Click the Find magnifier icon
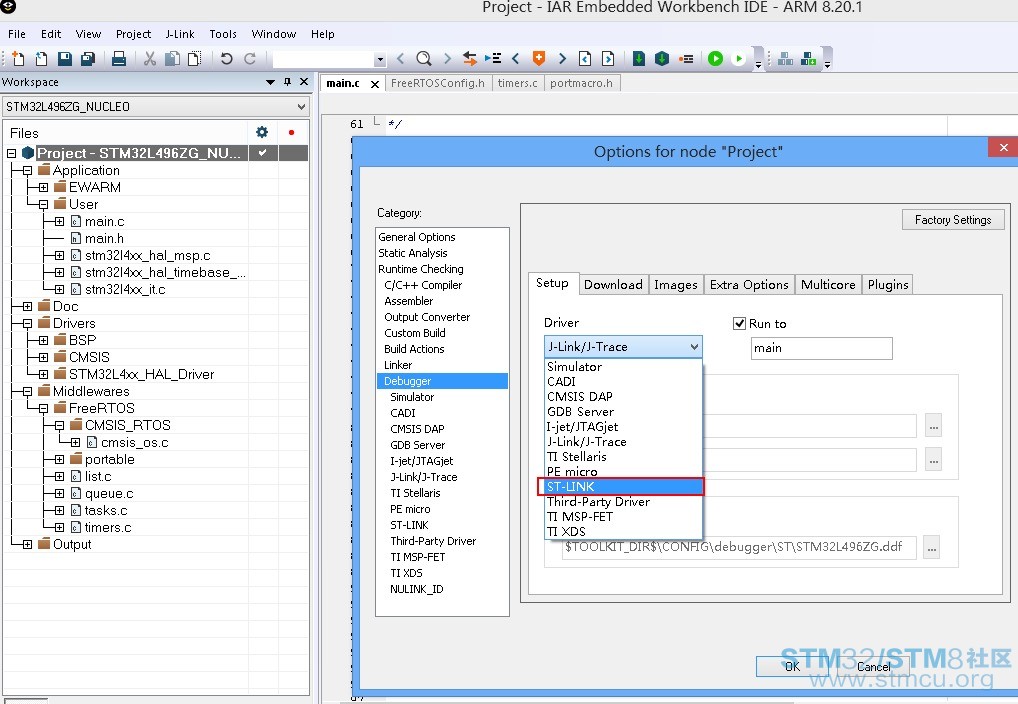The height and width of the screenshot is (704, 1018). (424, 58)
